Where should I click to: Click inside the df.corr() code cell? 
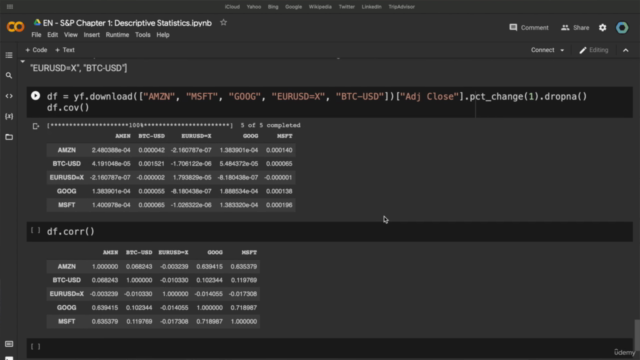[x=329, y=231]
